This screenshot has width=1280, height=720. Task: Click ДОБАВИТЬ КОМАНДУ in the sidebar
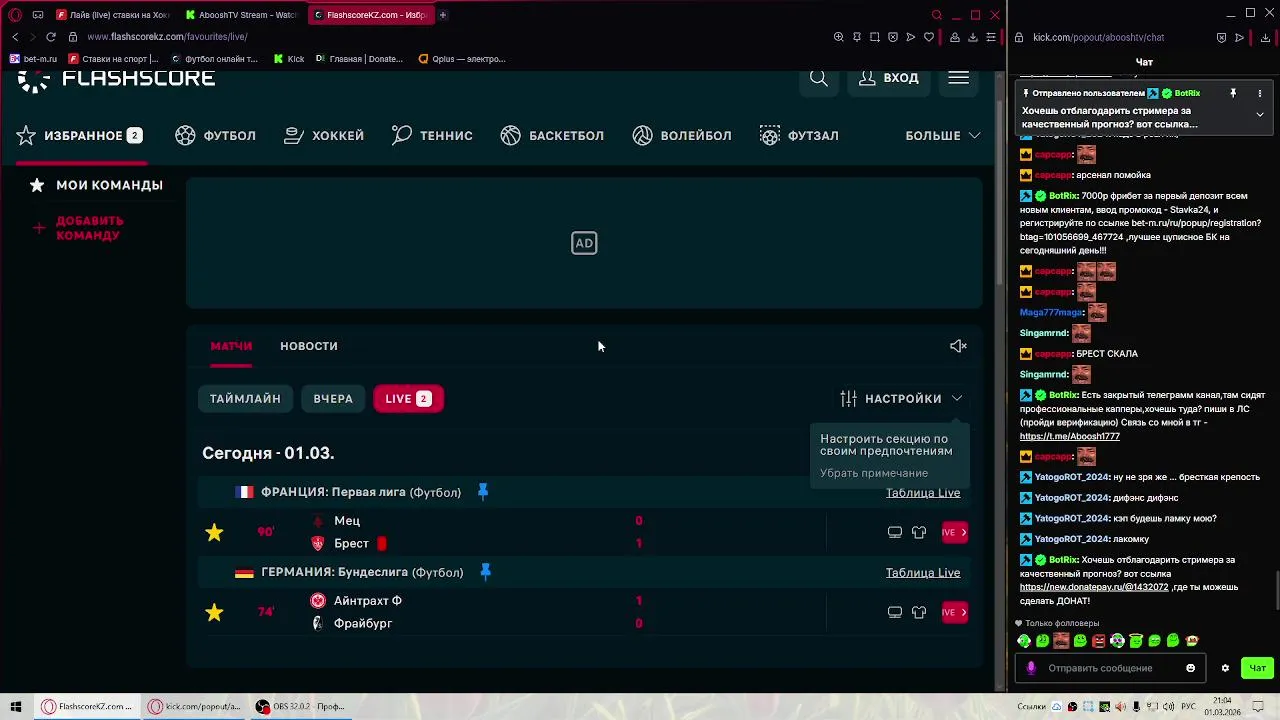pos(78,228)
